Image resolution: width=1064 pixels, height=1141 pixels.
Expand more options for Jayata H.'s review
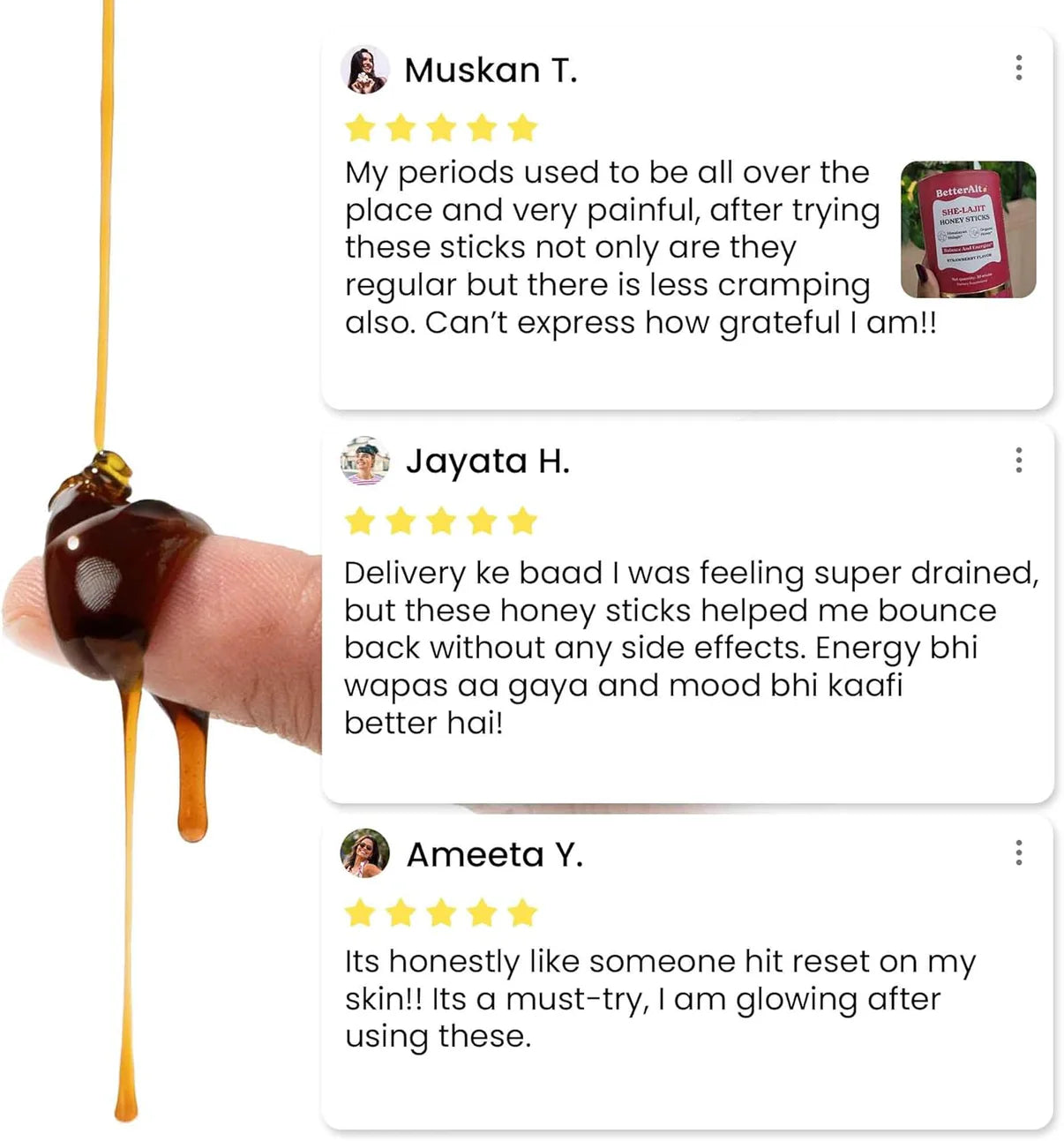(1018, 460)
